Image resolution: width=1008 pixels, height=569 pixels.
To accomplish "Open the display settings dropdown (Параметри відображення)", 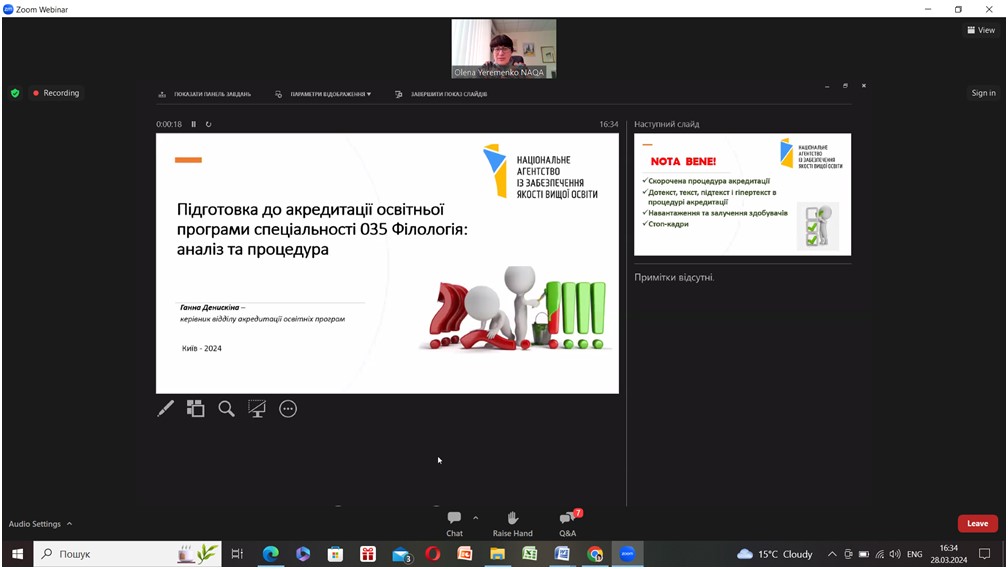I will [x=325, y=94].
